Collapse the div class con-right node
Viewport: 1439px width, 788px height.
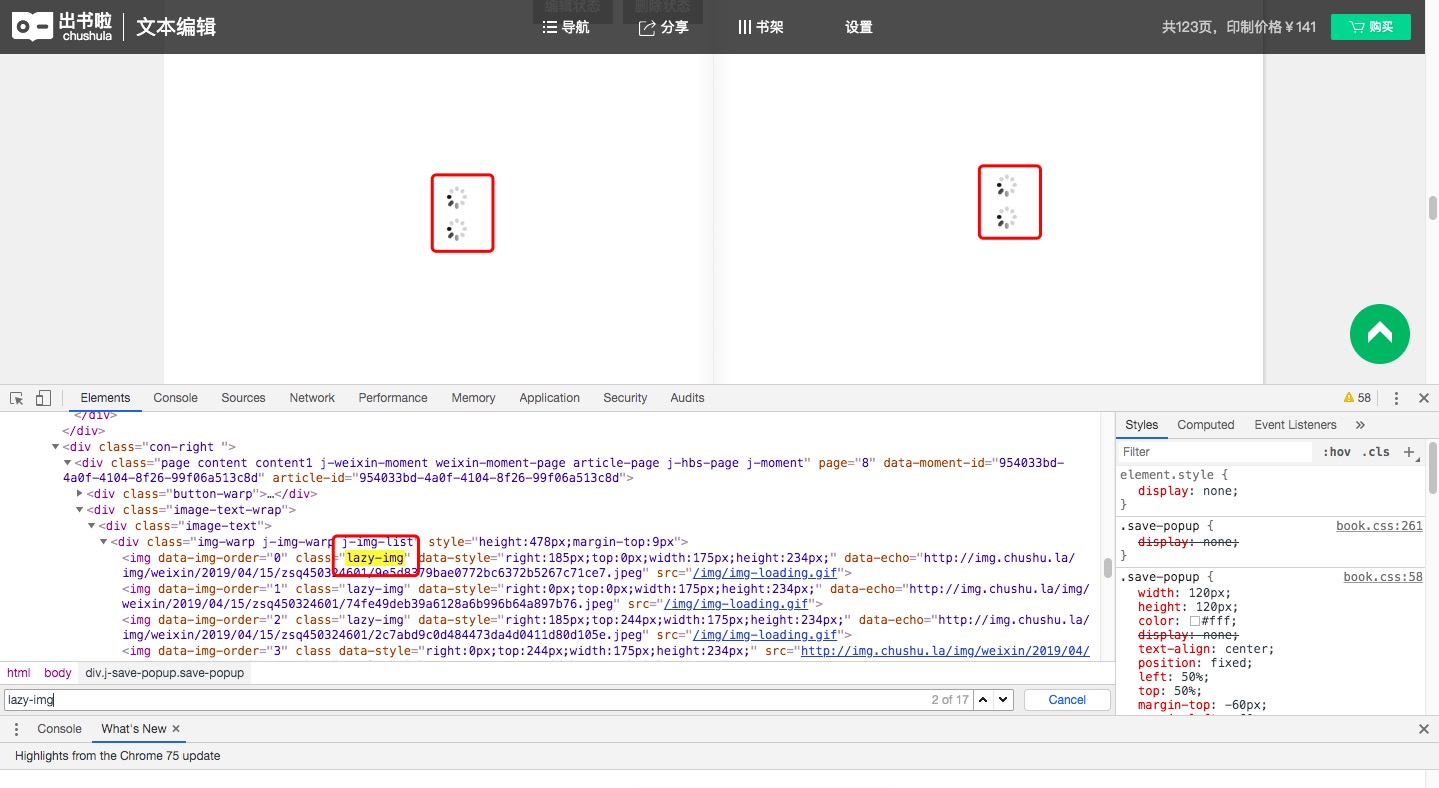pos(56,447)
